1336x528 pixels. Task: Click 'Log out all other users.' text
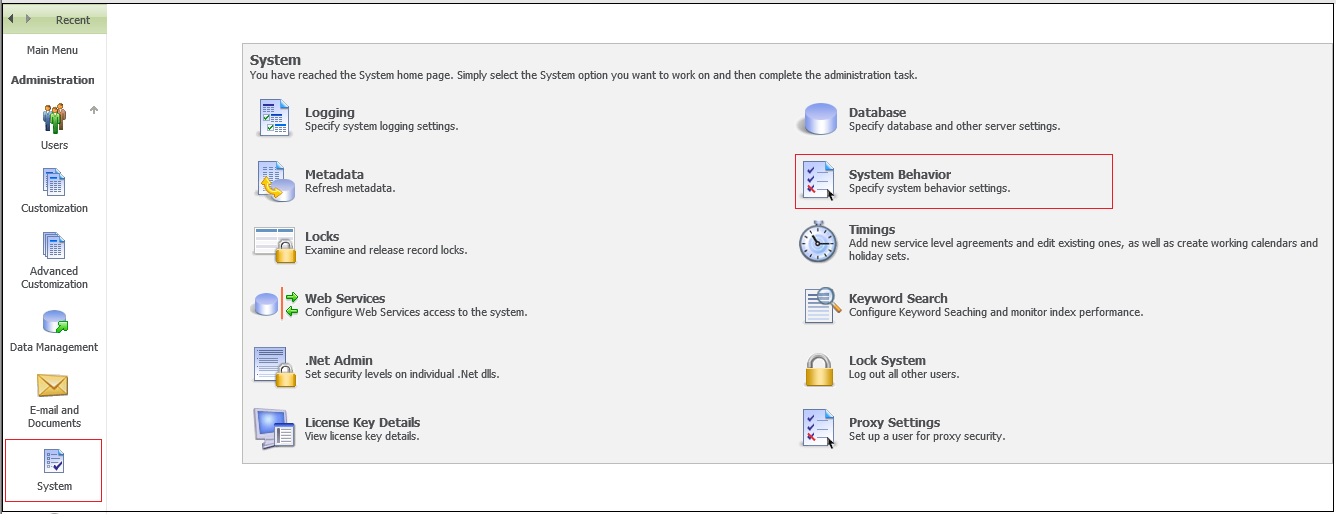pos(904,374)
